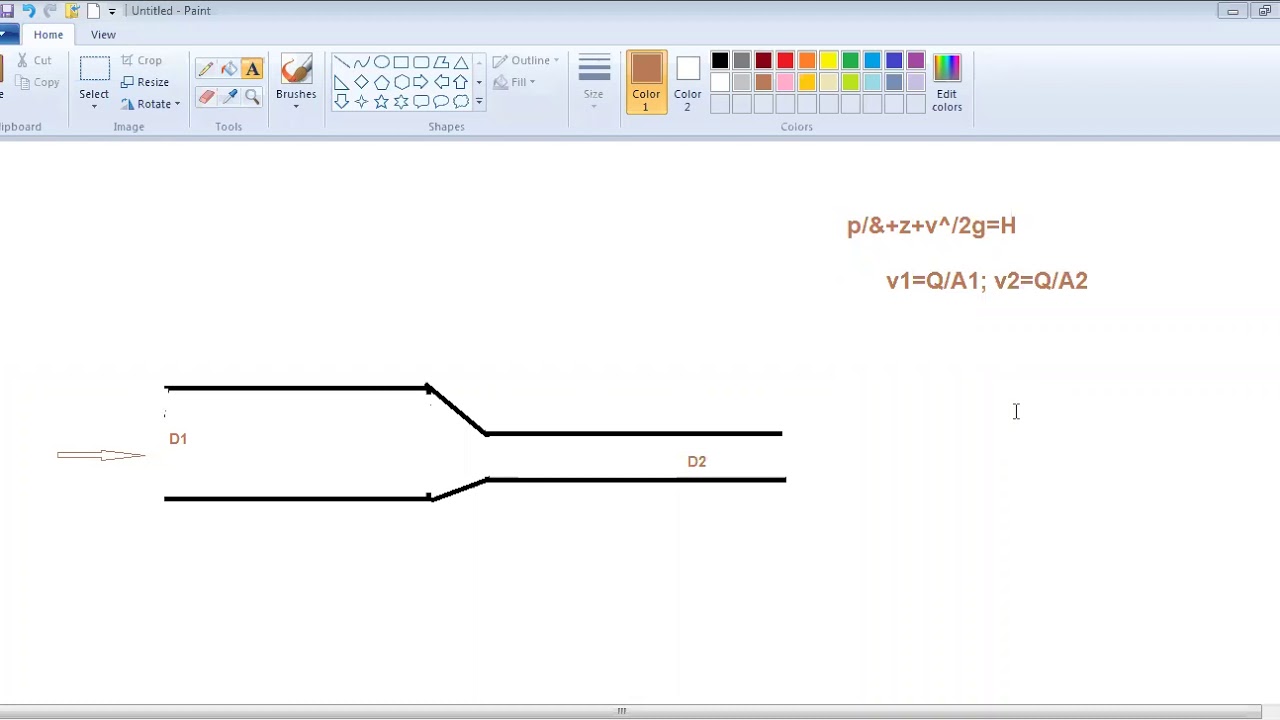The width and height of the screenshot is (1280, 720).
Task: Pick the Up arrow shape
Action: click(461, 82)
